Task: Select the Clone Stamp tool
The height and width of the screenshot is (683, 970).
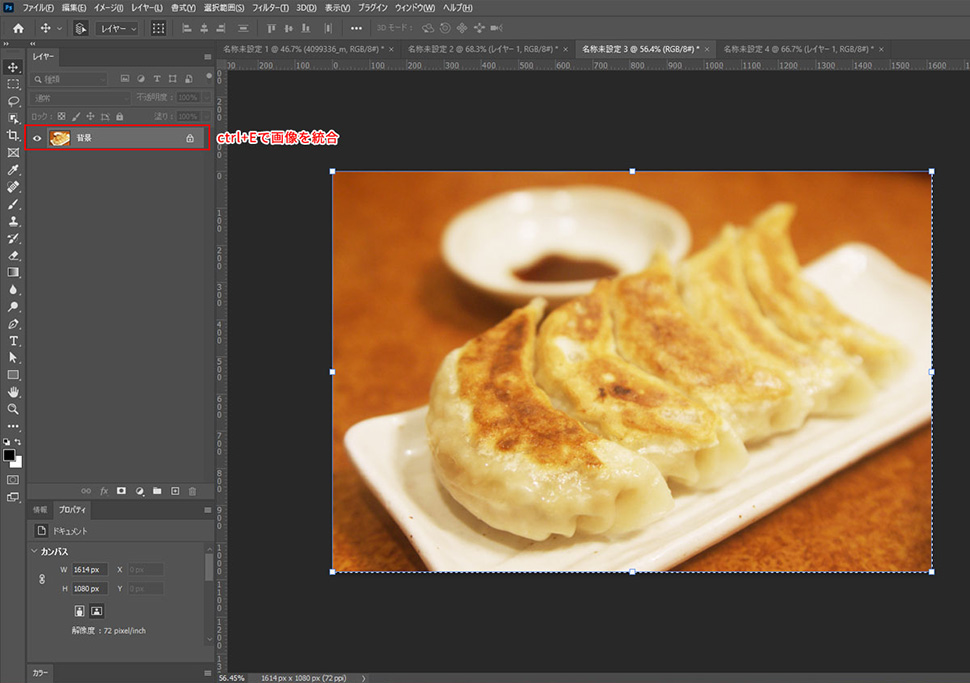Action: click(13, 221)
